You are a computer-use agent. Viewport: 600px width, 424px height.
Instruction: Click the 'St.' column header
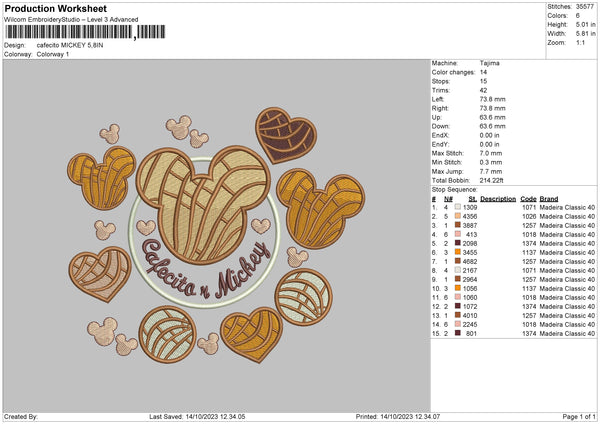point(473,199)
